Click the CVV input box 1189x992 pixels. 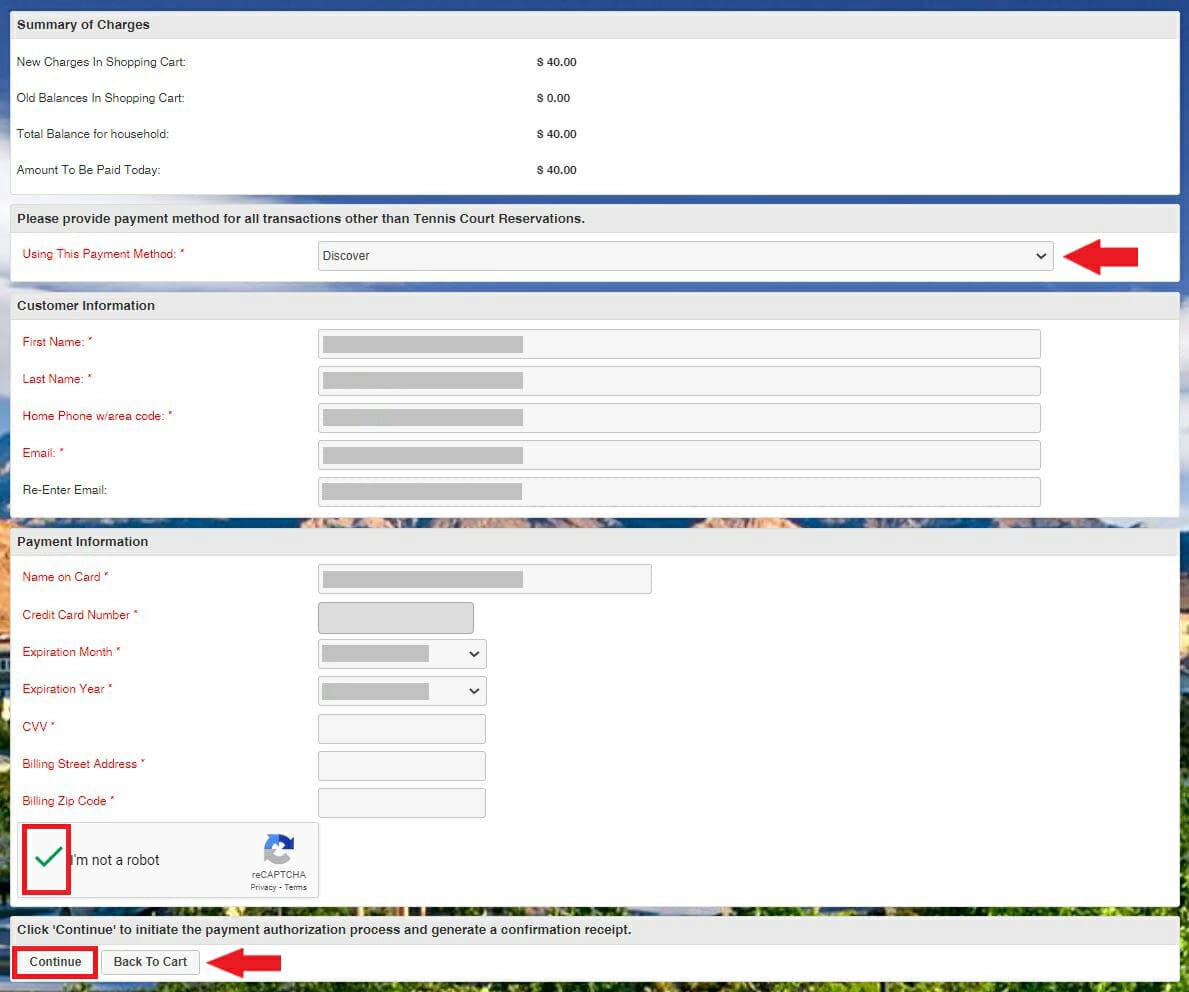[x=402, y=729]
